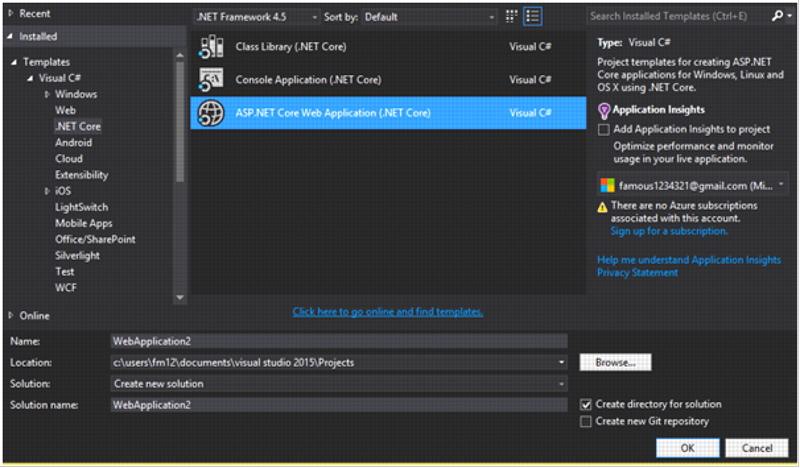This screenshot has width=800, height=468.
Task: Click the search magnifier icon
Action: 778,16
